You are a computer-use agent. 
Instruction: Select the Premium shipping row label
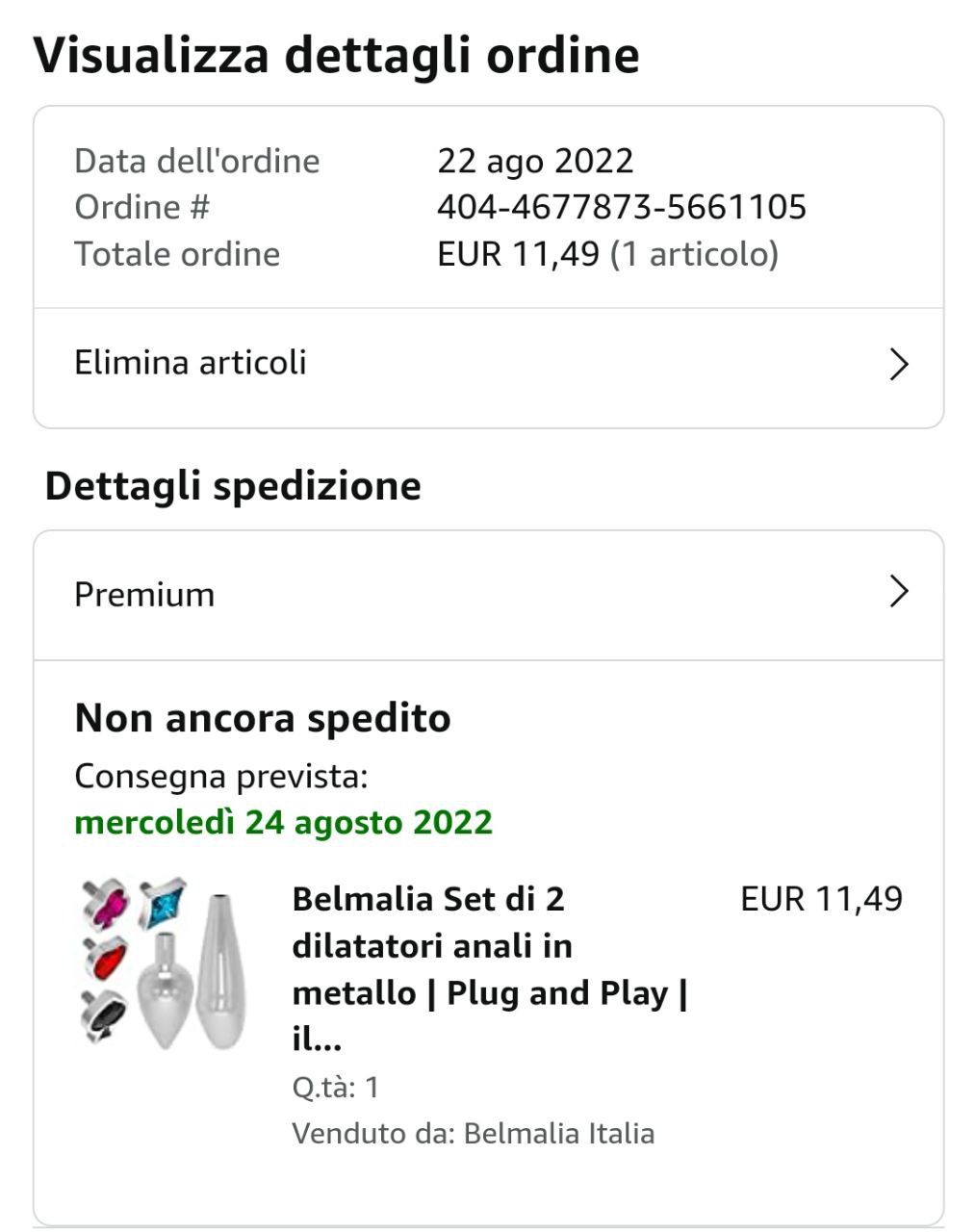pyautogui.click(x=144, y=595)
